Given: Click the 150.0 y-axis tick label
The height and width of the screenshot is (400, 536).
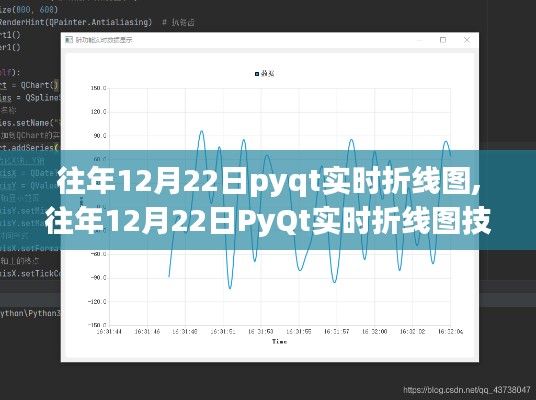Looking at the screenshot, I should pos(98,88).
